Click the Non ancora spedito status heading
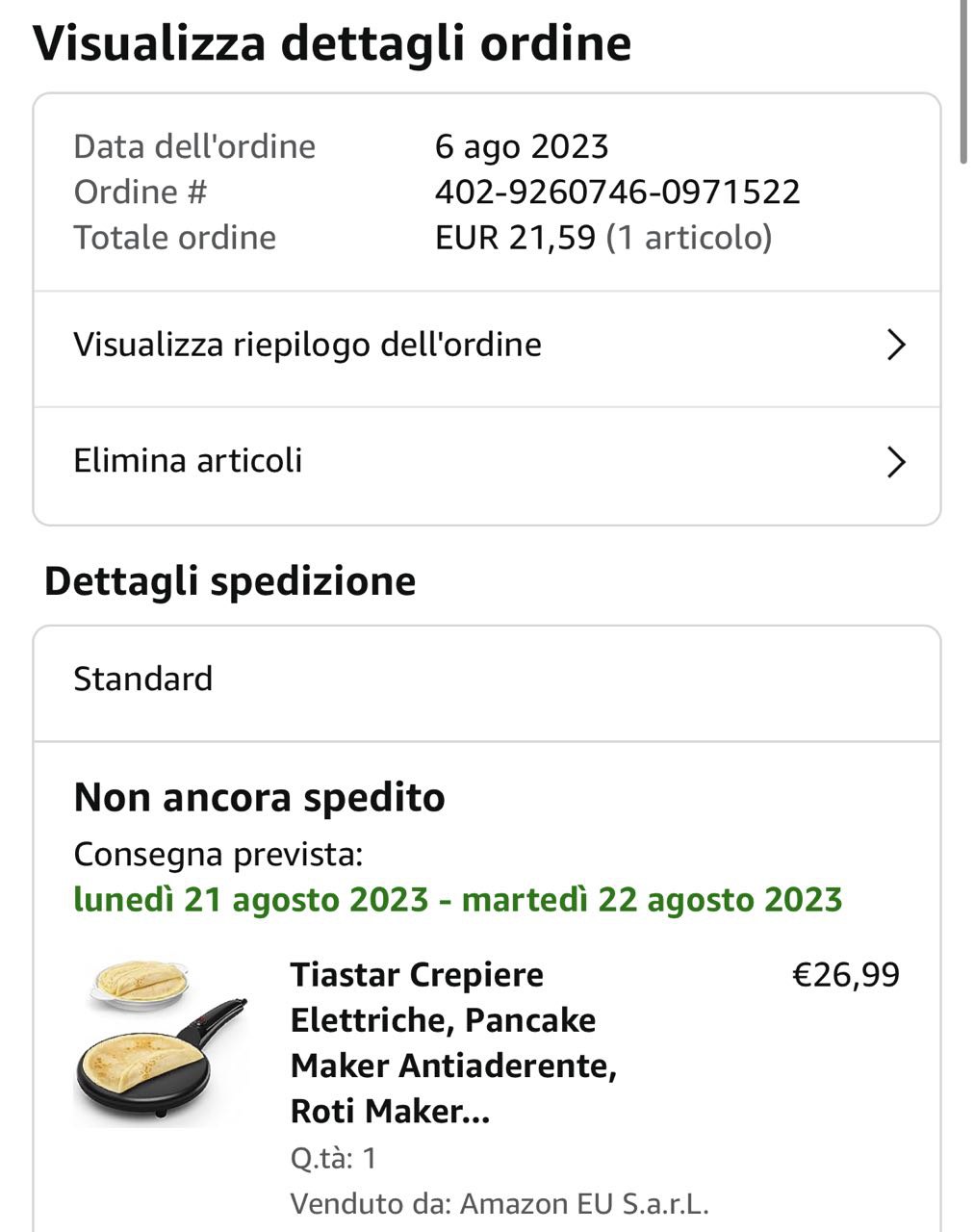The width and height of the screenshot is (974, 1232). (x=260, y=798)
